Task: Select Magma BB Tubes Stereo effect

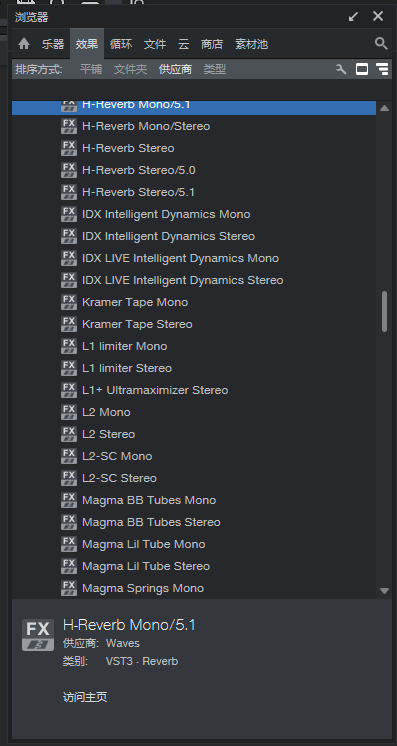Action: [x=194, y=522]
